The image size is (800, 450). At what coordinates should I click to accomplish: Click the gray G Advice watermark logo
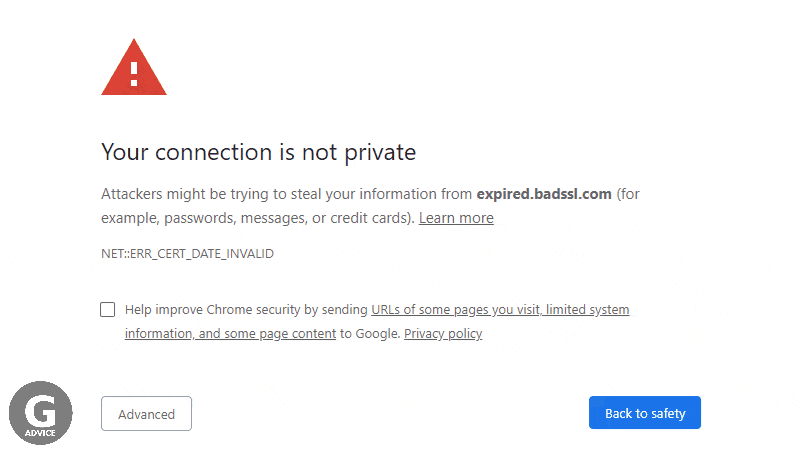(x=41, y=413)
